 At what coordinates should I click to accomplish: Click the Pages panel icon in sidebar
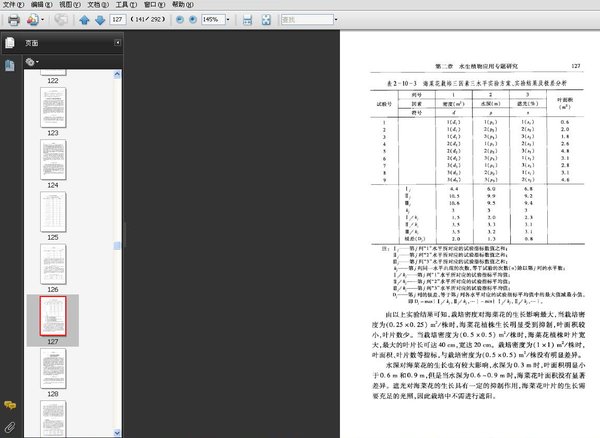(10, 43)
